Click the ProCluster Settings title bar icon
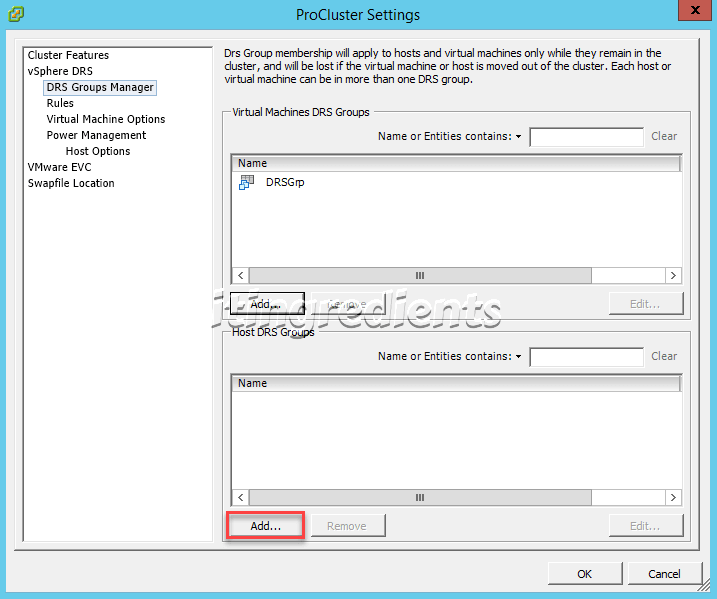 (16, 13)
